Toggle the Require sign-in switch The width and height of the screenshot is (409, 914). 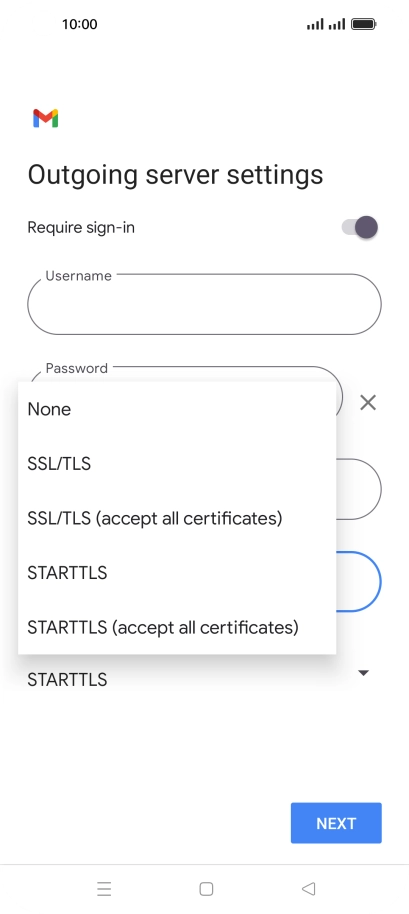click(x=360, y=227)
